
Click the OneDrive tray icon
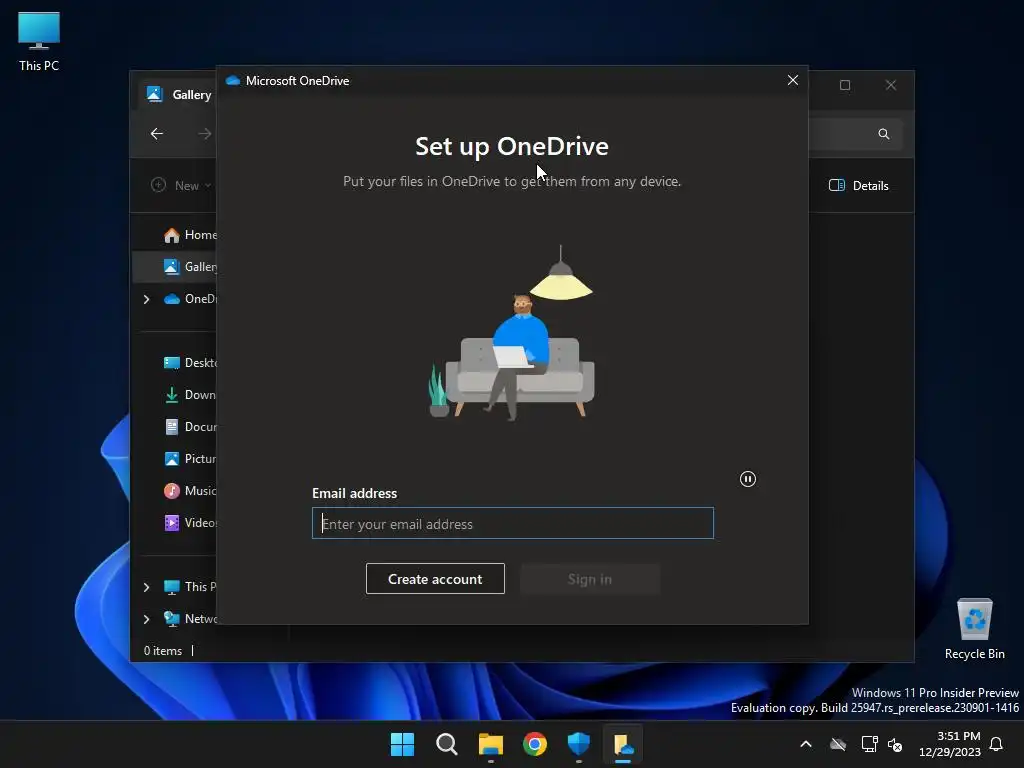click(x=838, y=744)
